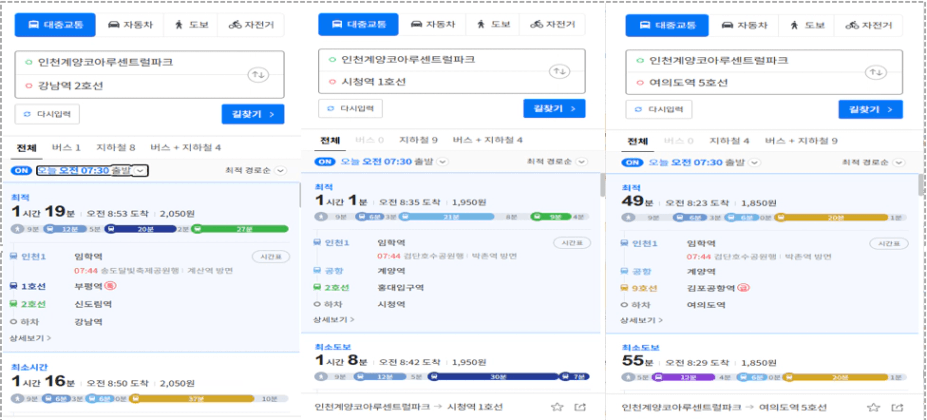This screenshot has width=927, height=420.
Task: Swap origin and destination in 강남역 panel
Action: 260,74
